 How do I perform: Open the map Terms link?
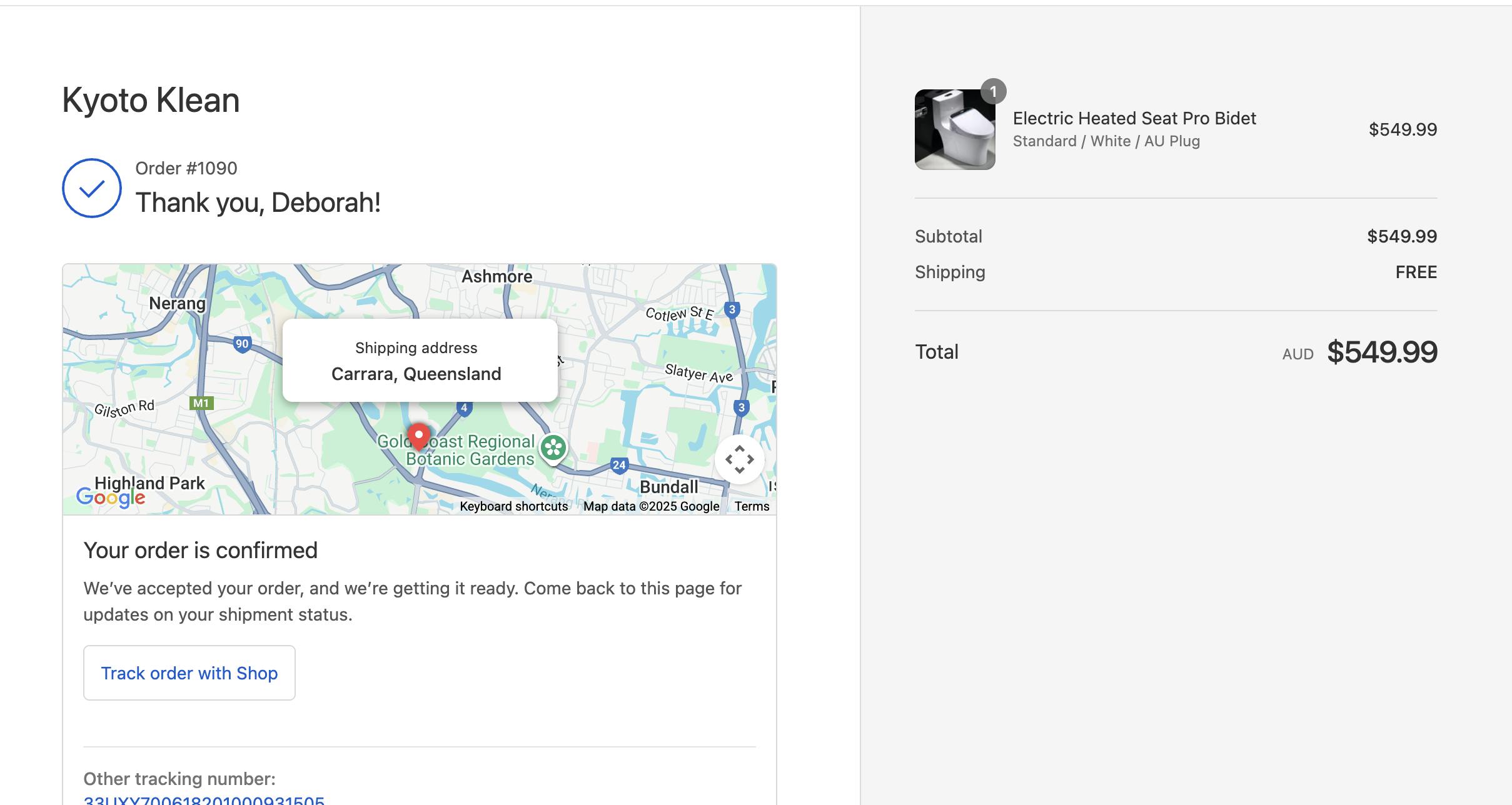pyautogui.click(x=752, y=506)
